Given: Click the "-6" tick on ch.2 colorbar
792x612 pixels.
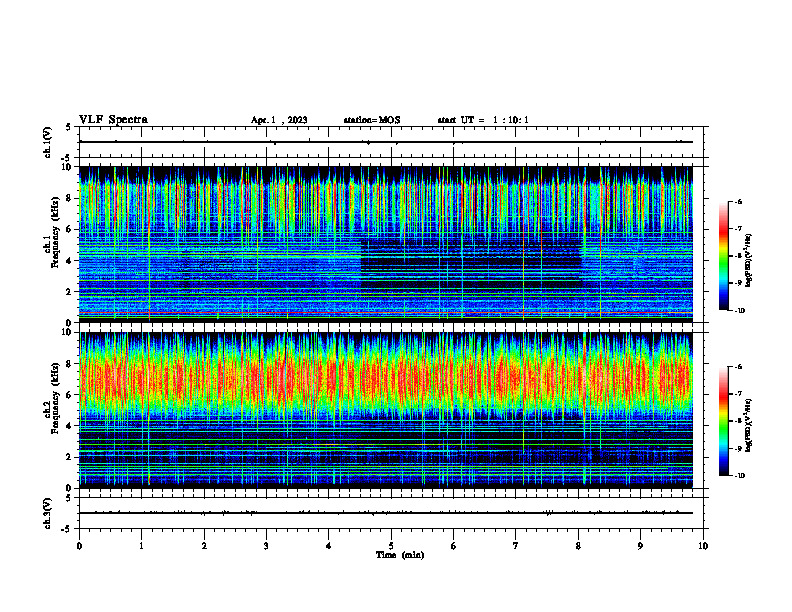Looking at the screenshot, I should pos(739,367).
